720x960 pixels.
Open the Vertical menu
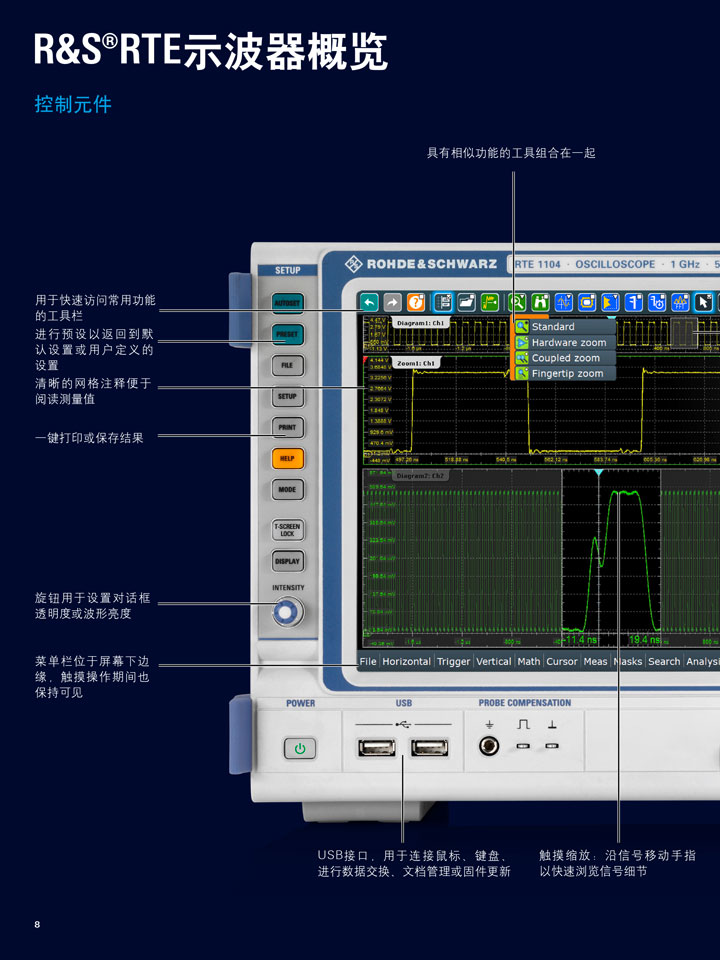point(493,661)
